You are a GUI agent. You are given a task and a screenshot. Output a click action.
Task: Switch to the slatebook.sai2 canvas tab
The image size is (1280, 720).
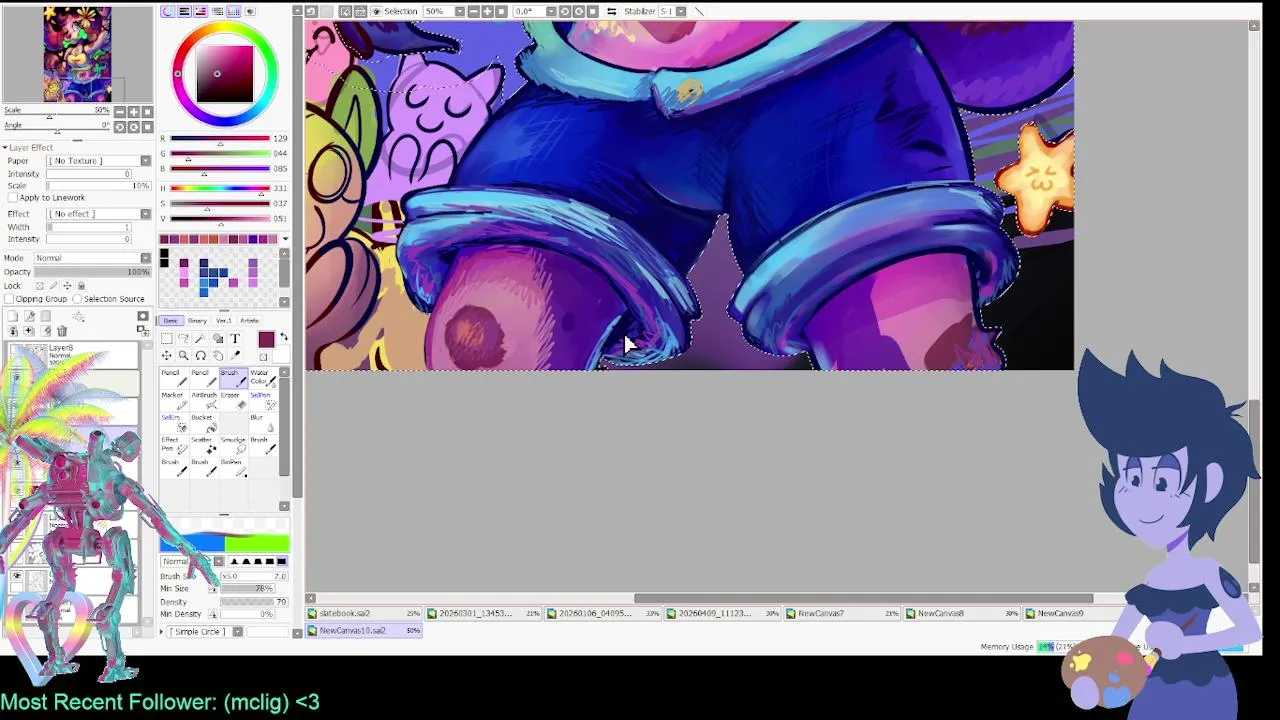point(364,614)
